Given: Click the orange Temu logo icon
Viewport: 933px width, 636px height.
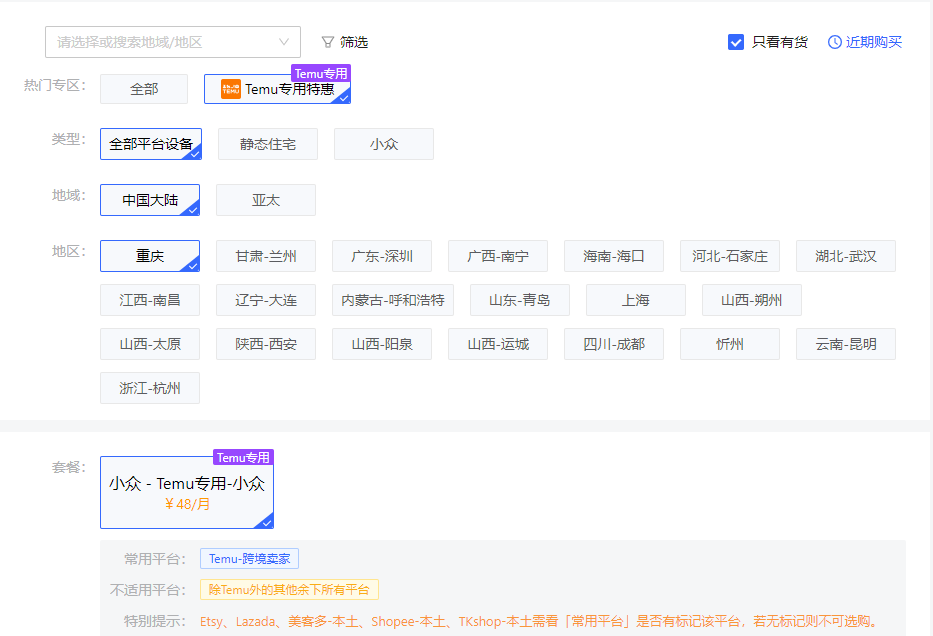Looking at the screenshot, I should coord(231,89).
